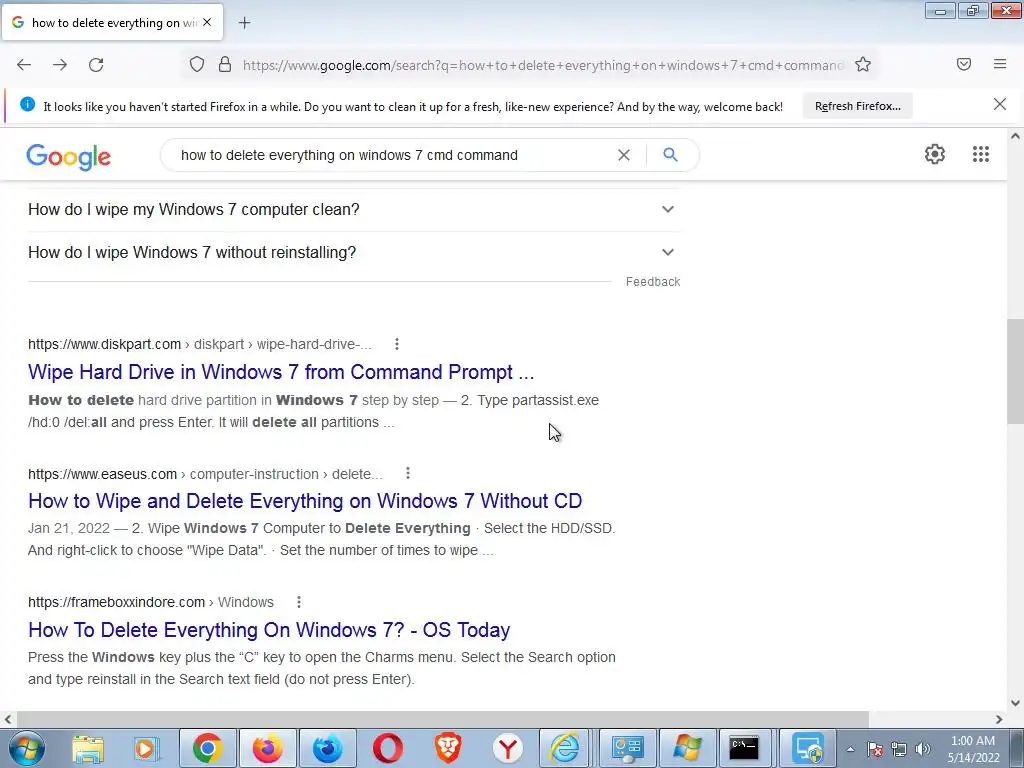Image resolution: width=1024 pixels, height=768 pixels.
Task: Click inside the Google search box
Action: [392, 155]
